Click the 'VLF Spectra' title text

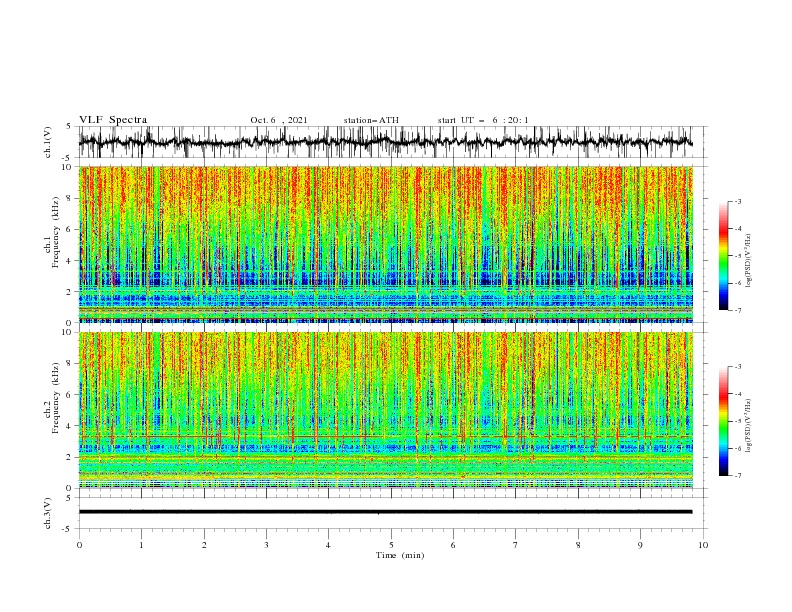[x=113, y=120]
